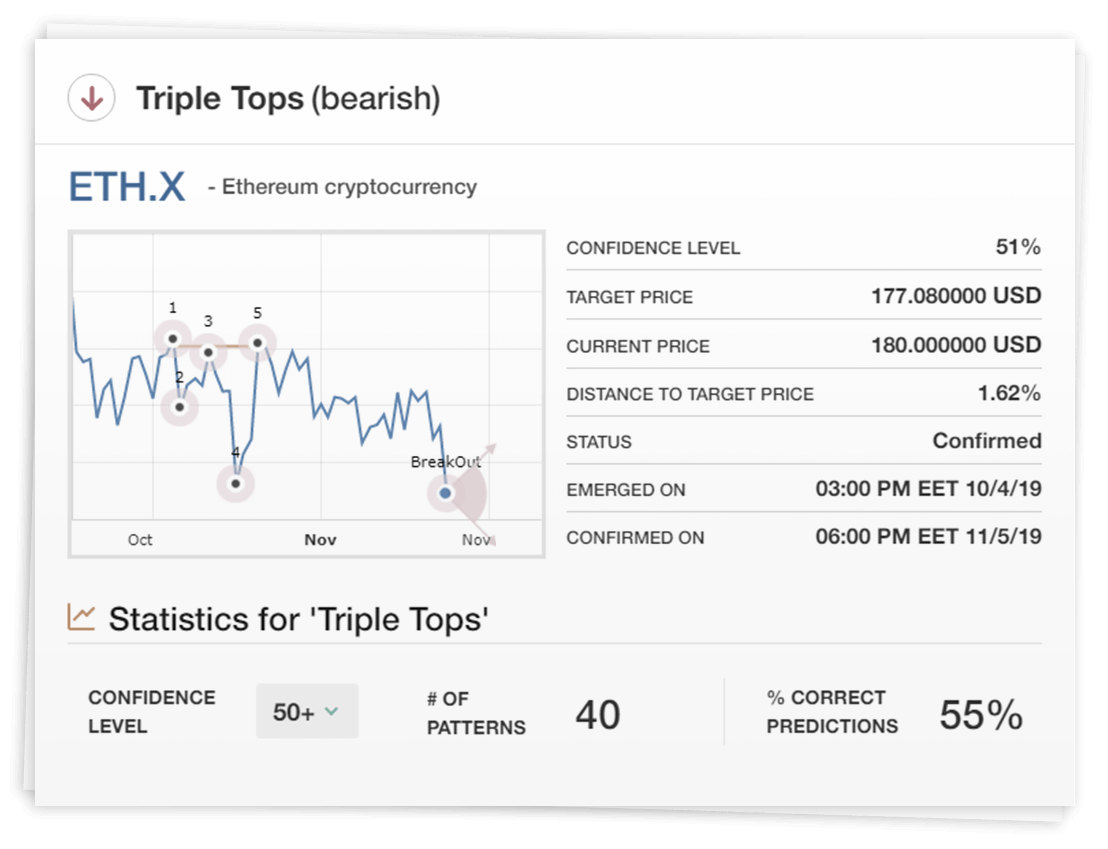Click the statistics chart icon
The height and width of the screenshot is (849, 1108).
coord(81,617)
